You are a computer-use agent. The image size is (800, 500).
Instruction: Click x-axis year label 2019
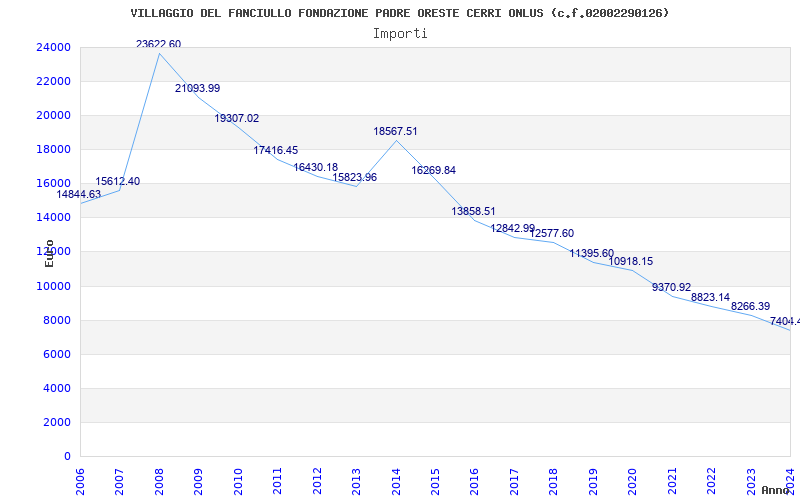tap(593, 481)
